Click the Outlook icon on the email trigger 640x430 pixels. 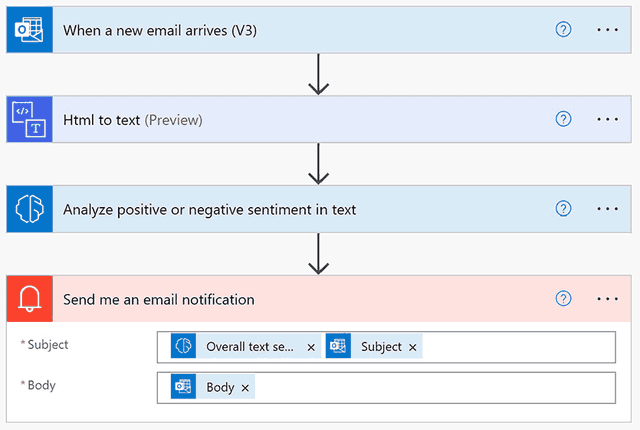click(28, 29)
